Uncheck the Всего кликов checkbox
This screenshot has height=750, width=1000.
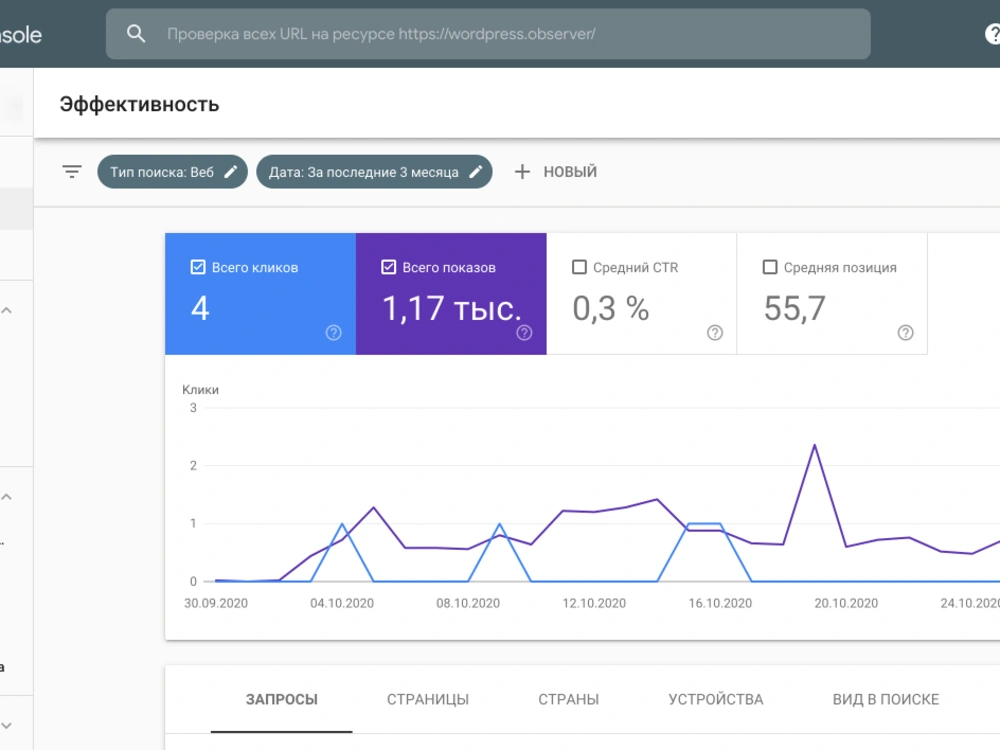point(198,267)
